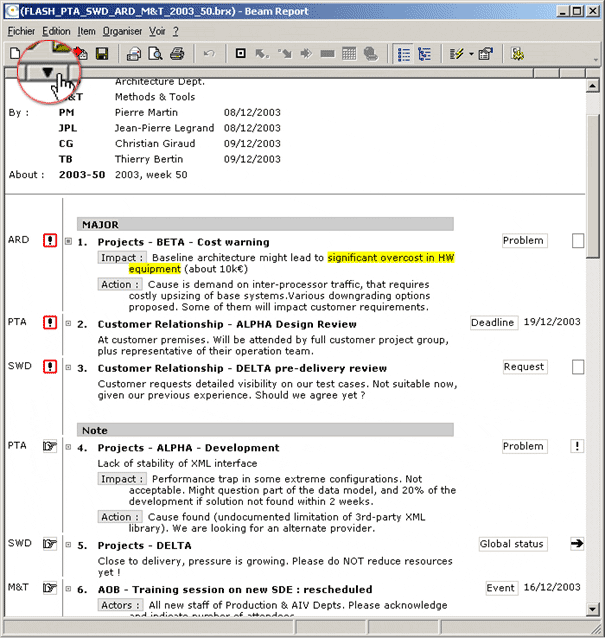
Task: Click the yellow figure toolbar icon
Action: click(x=518, y=54)
